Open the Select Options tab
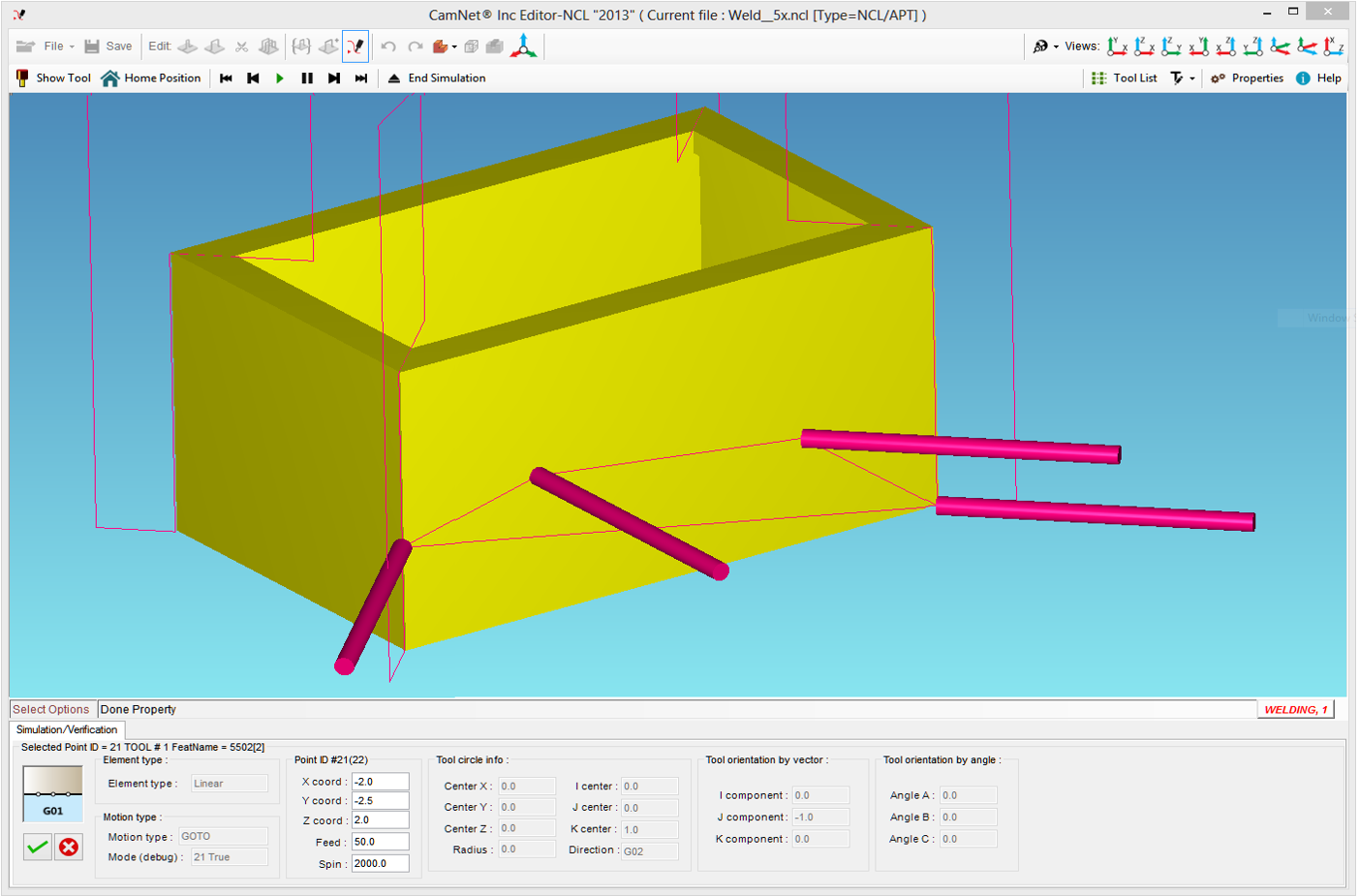Screen dimensions: 1359x896 51,709
